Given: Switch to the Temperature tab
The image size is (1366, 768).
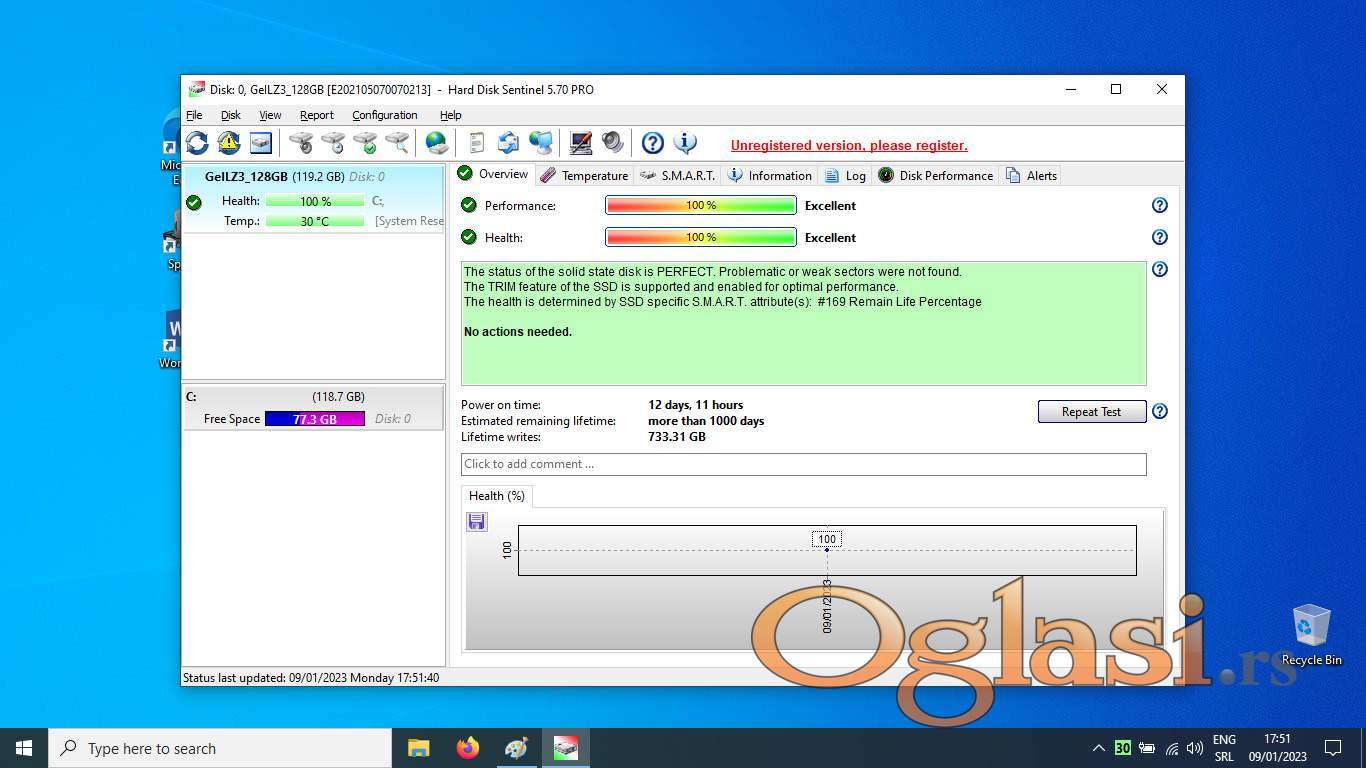Looking at the screenshot, I should [584, 175].
